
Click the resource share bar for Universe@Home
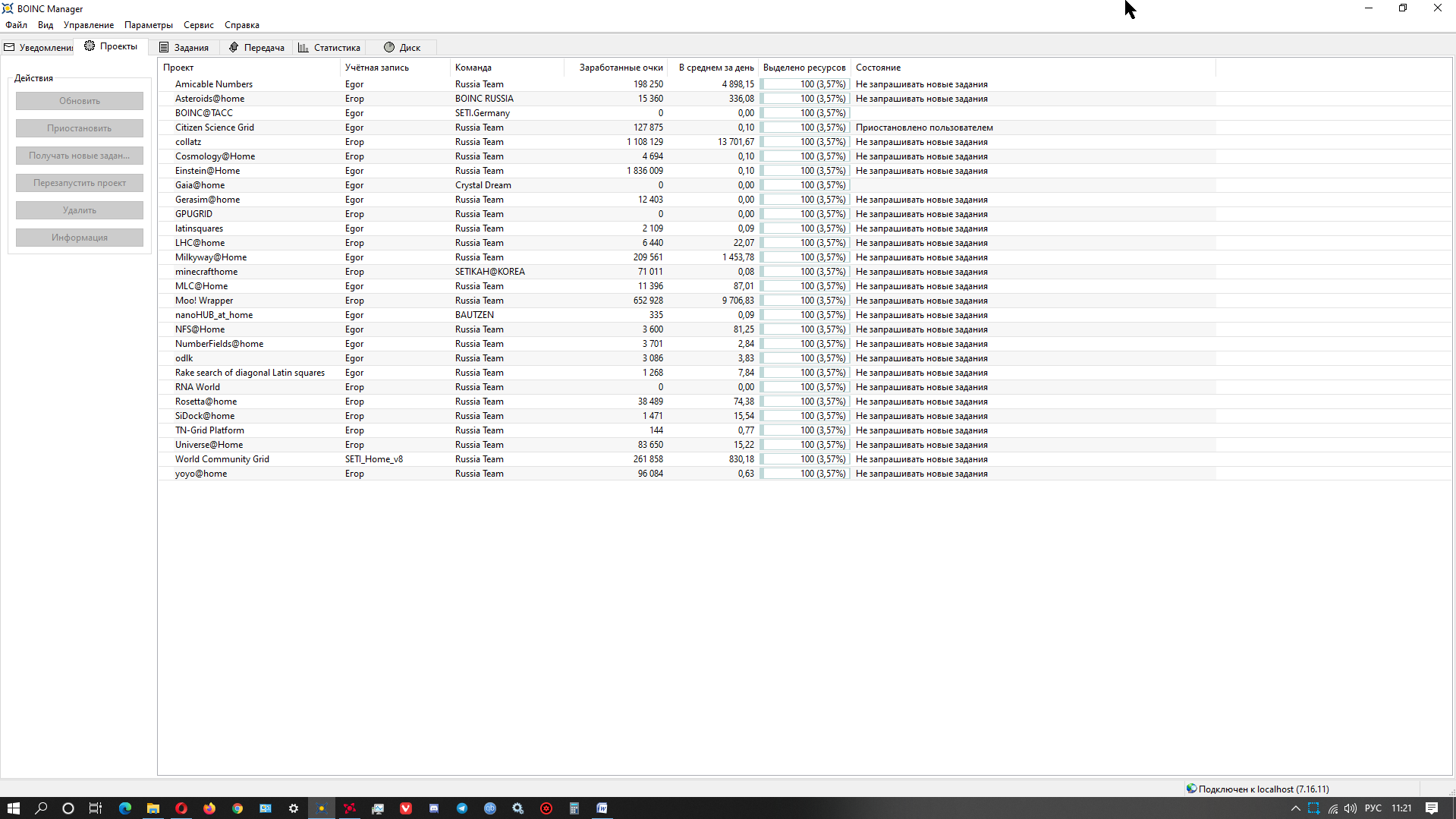(804, 445)
